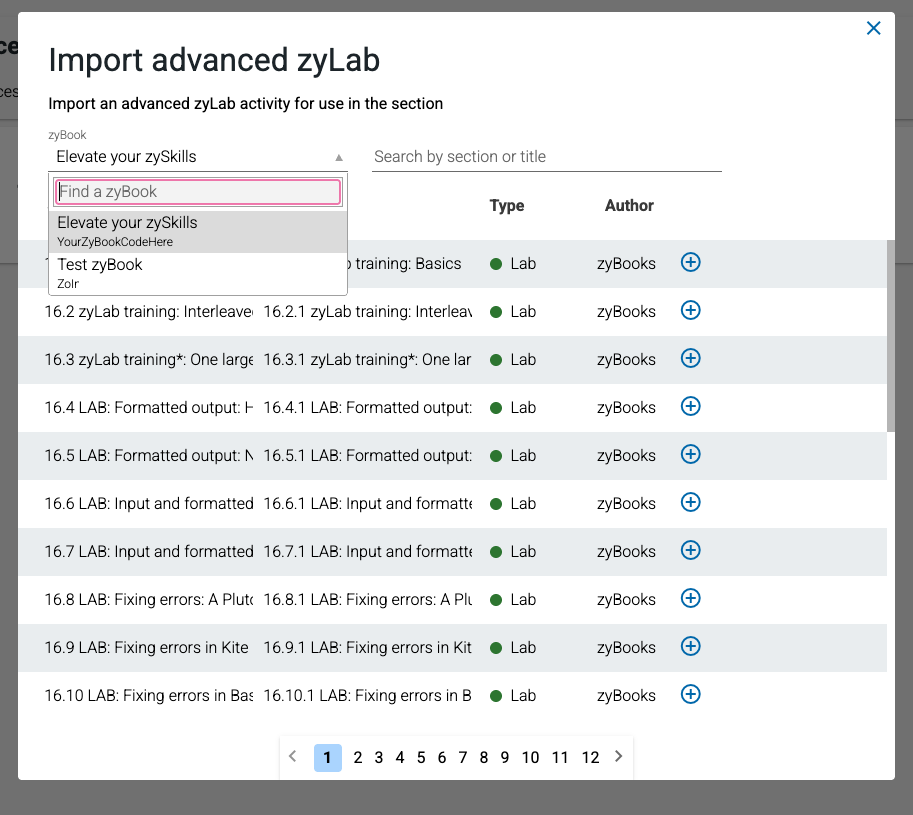
Task: Select section 16.6 LAB: Input and formatted
Action: (x=148, y=504)
